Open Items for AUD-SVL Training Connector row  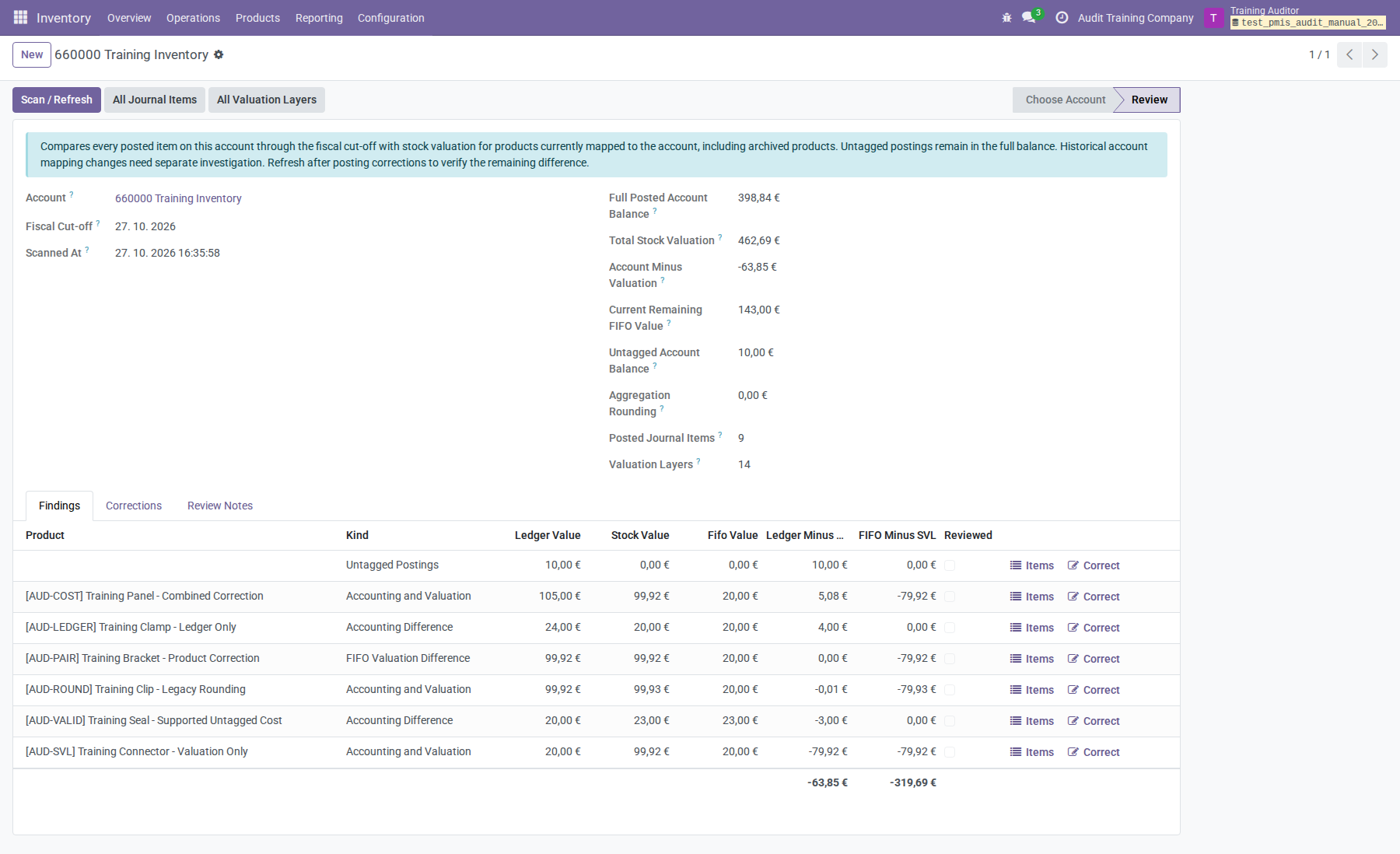[x=1031, y=752]
